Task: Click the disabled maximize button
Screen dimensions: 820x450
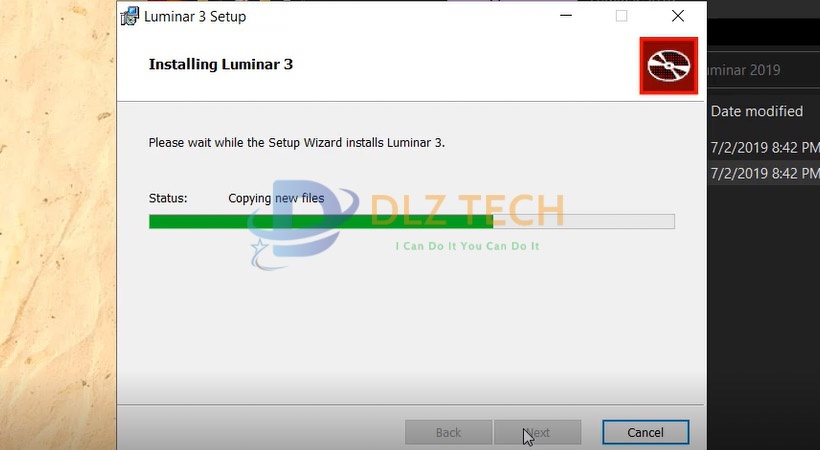Action: pos(621,16)
